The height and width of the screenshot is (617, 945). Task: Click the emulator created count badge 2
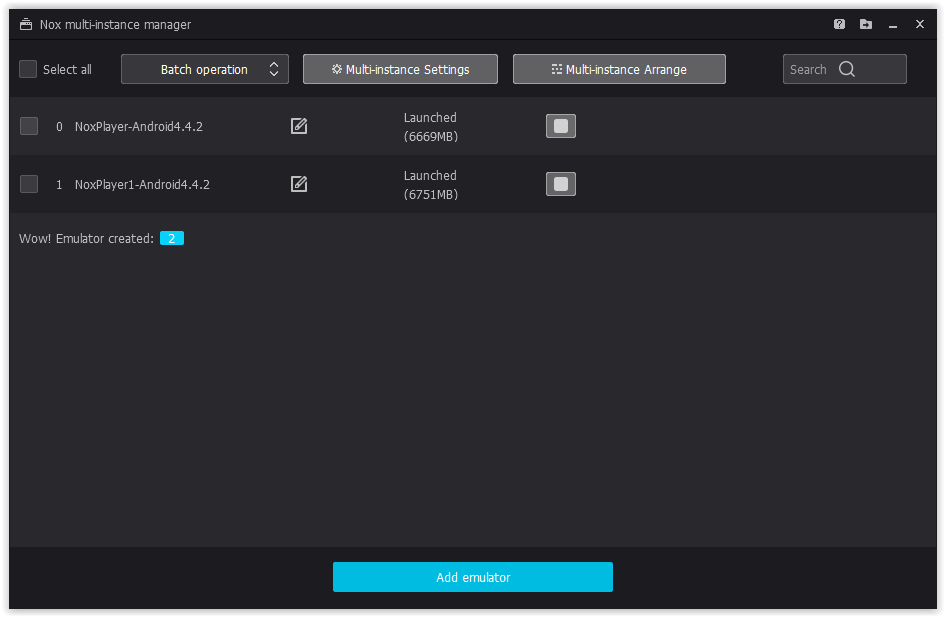click(x=172, y=239)
